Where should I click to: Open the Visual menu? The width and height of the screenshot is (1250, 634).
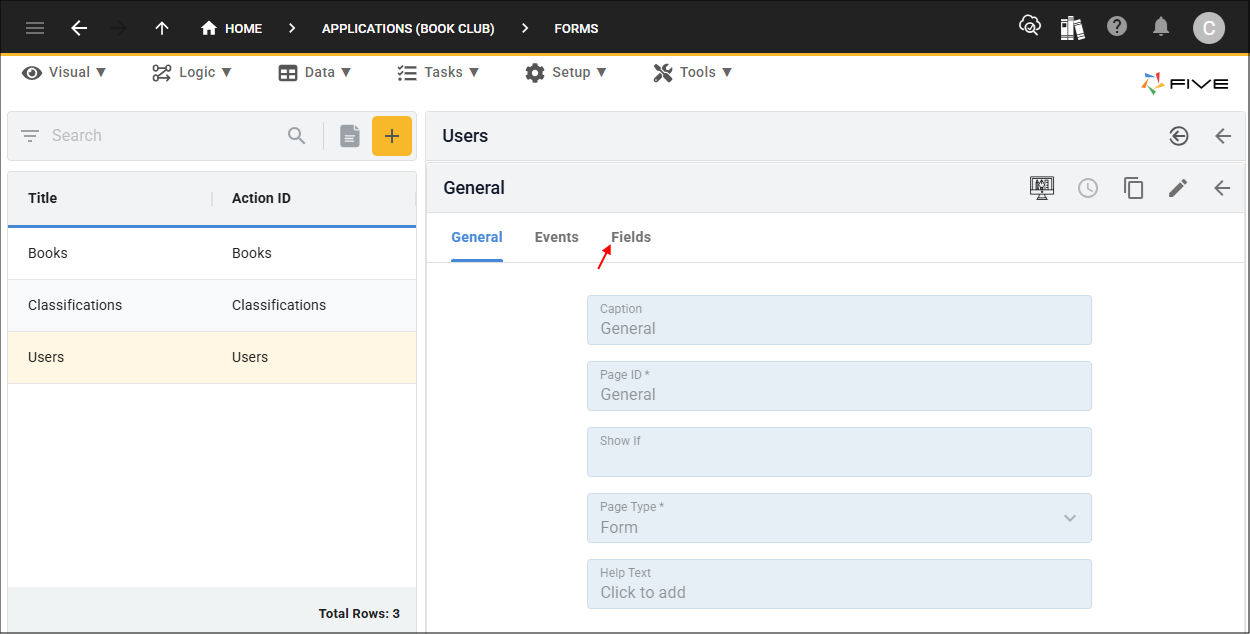point(64,72)
